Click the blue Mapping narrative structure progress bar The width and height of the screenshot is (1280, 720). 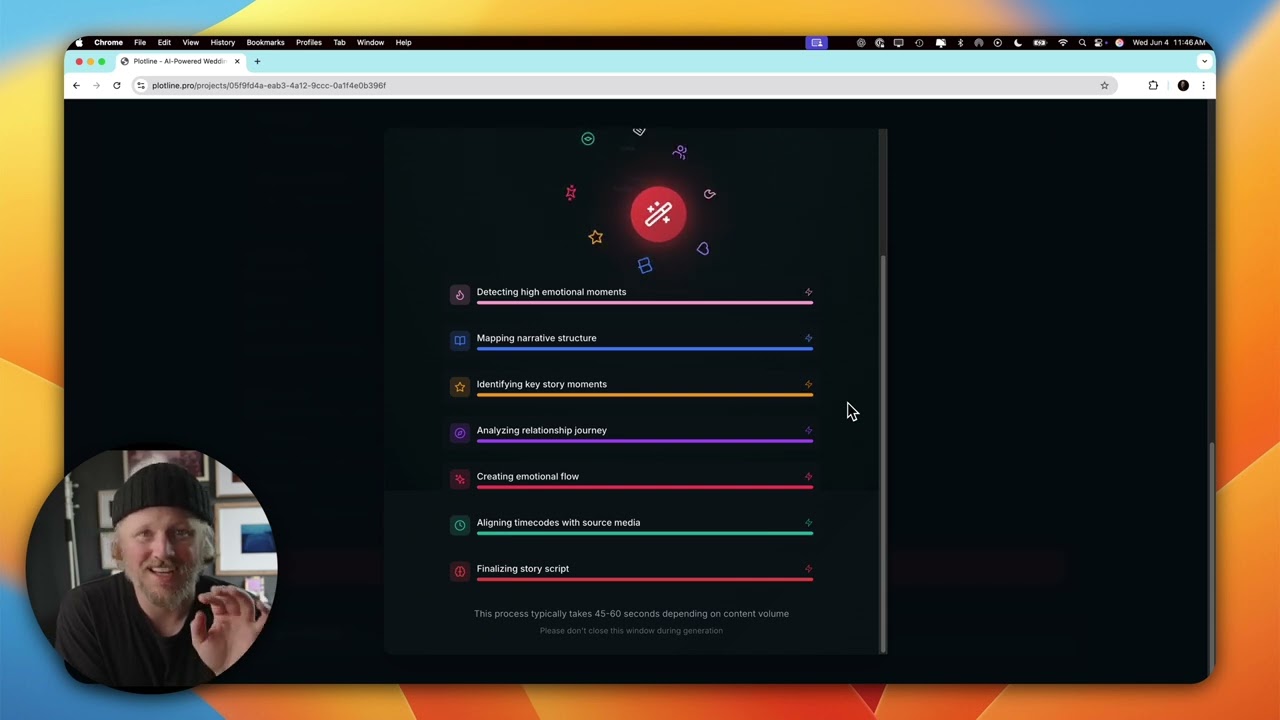(645, 348)
